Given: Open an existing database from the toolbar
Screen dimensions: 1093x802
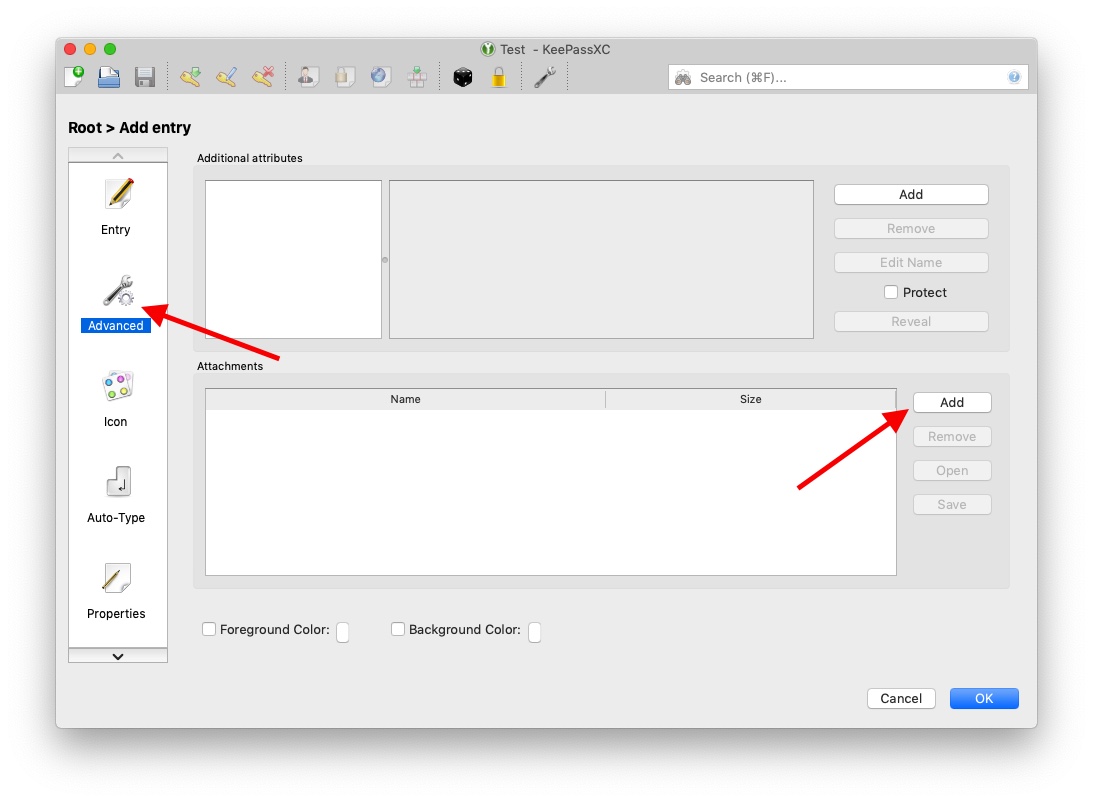Looking at the screenshot, I should 108,76.
